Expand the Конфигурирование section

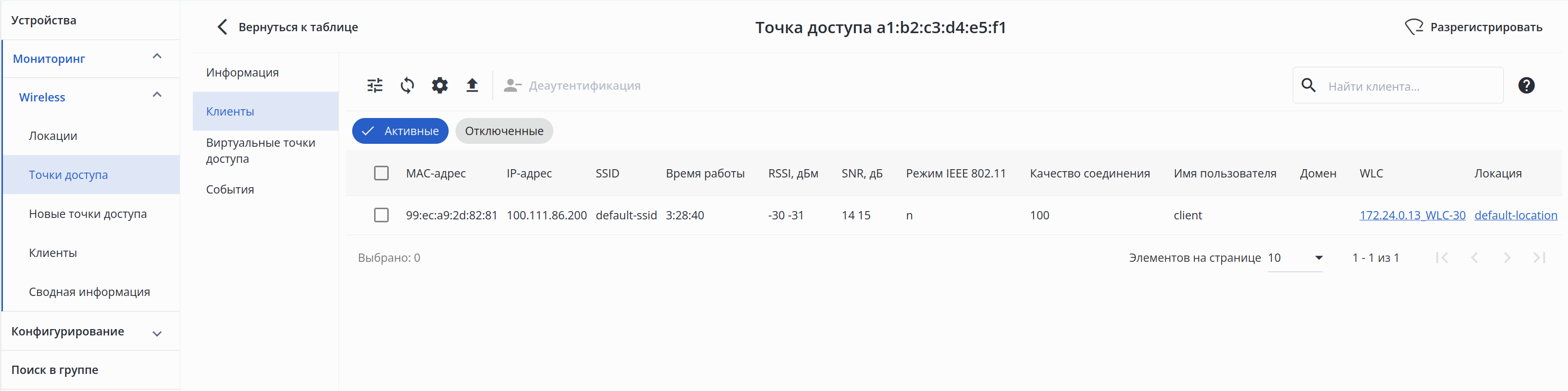click(157, 333)
